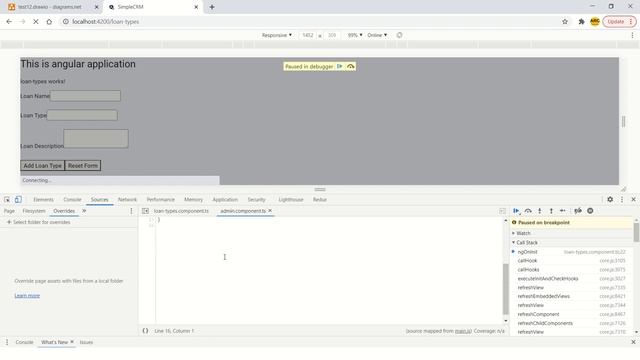Switch to the Console tab in DevTools
This screenshot has height=360, width=640.
pyautogui.click(x=72, y=200)
